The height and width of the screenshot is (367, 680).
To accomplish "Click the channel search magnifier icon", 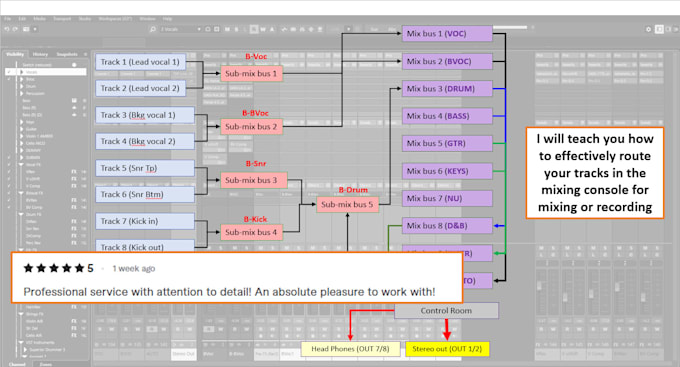I will click(x=153, y=29).
